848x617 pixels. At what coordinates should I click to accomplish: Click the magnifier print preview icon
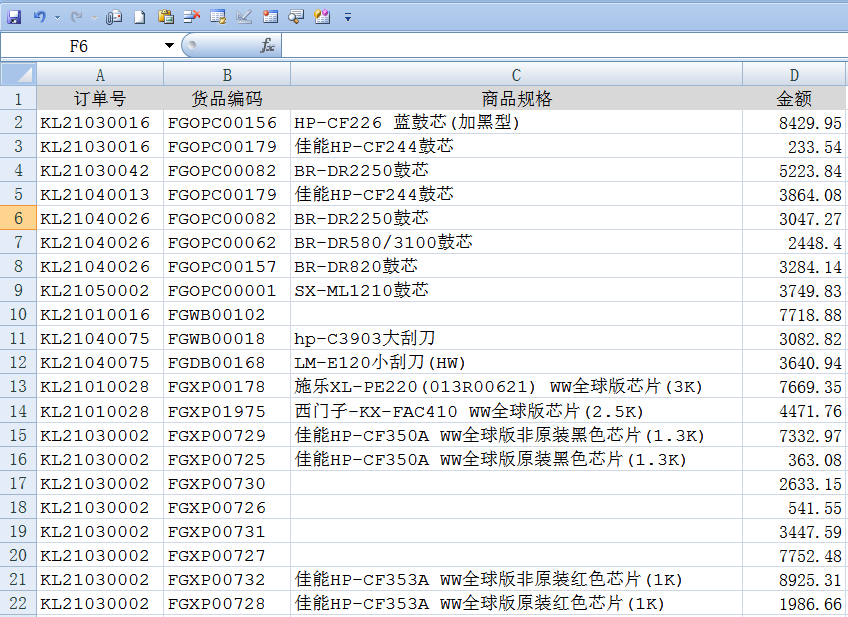point(296,17)
